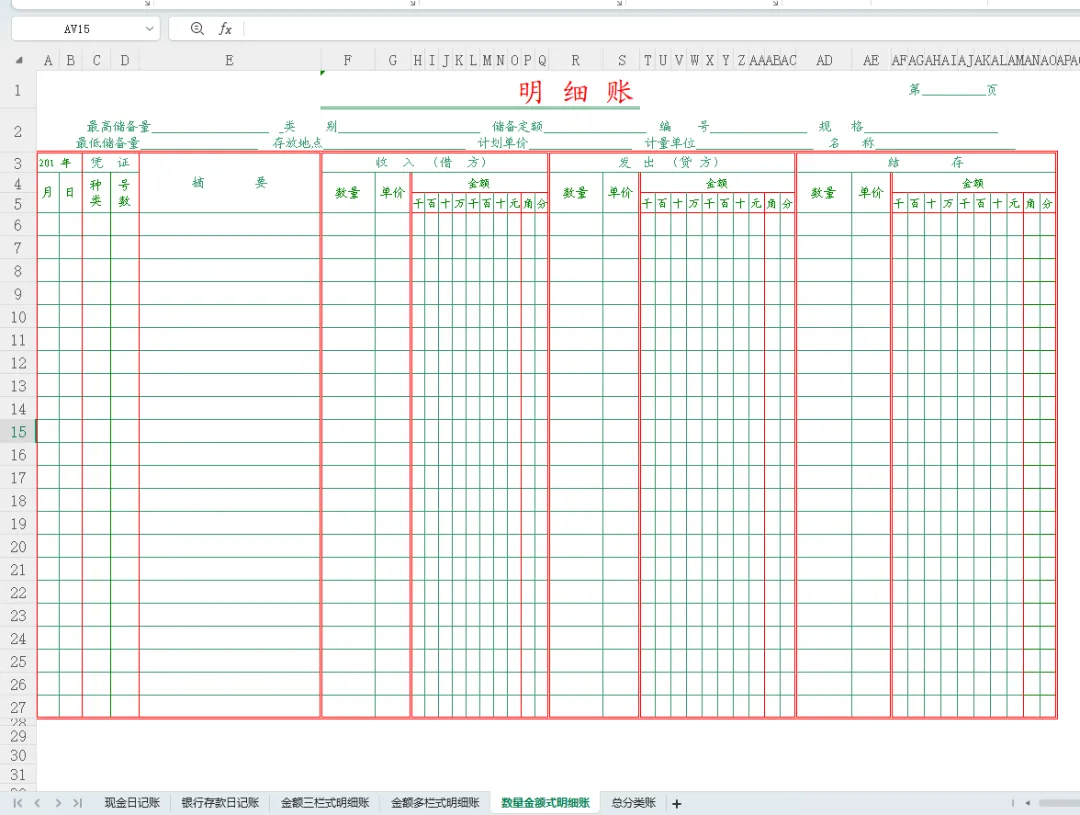Select column AD header
This screenshot has height=815, width=1080.
click(824, 61)
